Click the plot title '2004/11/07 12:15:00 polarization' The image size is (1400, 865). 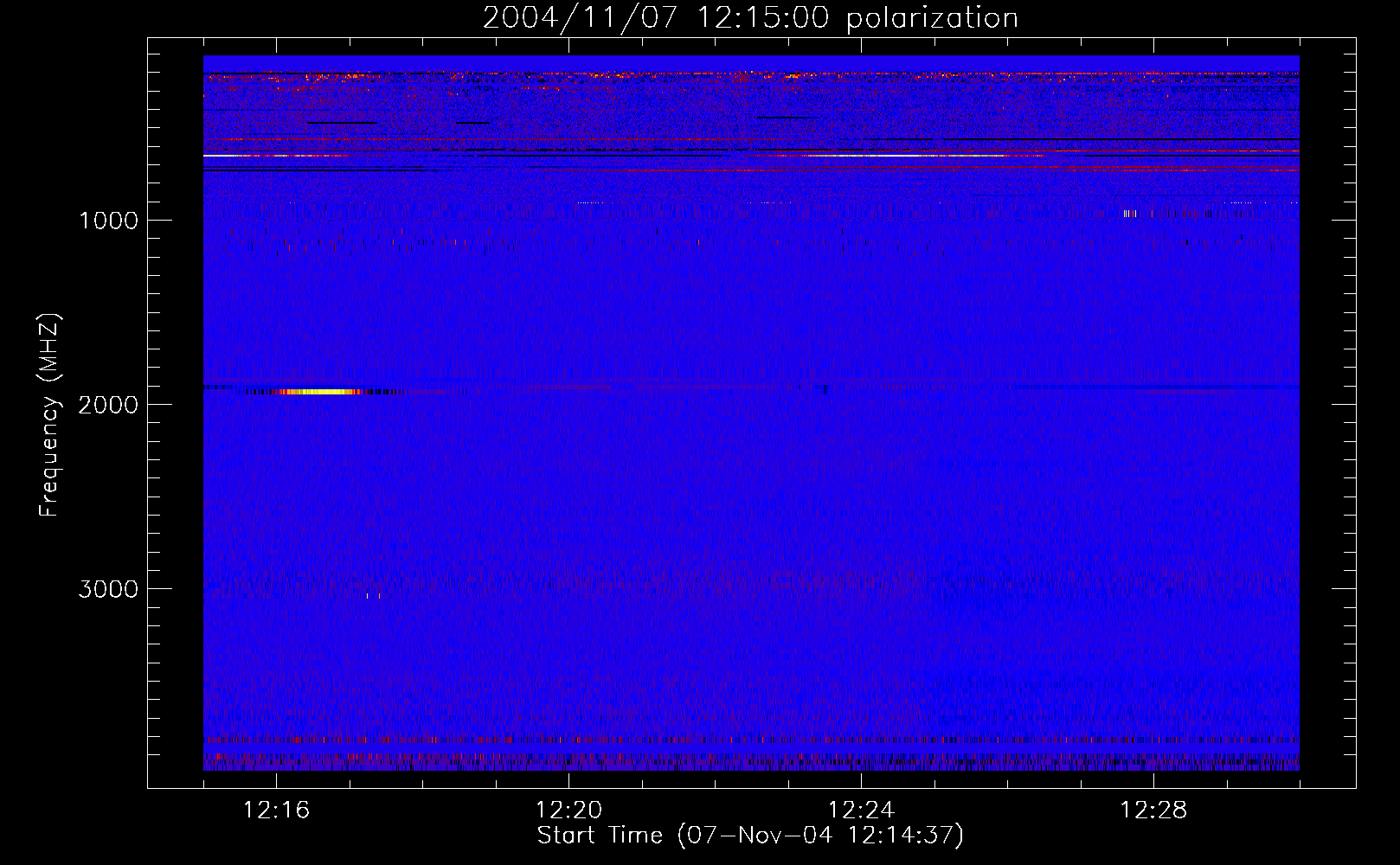pos(750,18)
